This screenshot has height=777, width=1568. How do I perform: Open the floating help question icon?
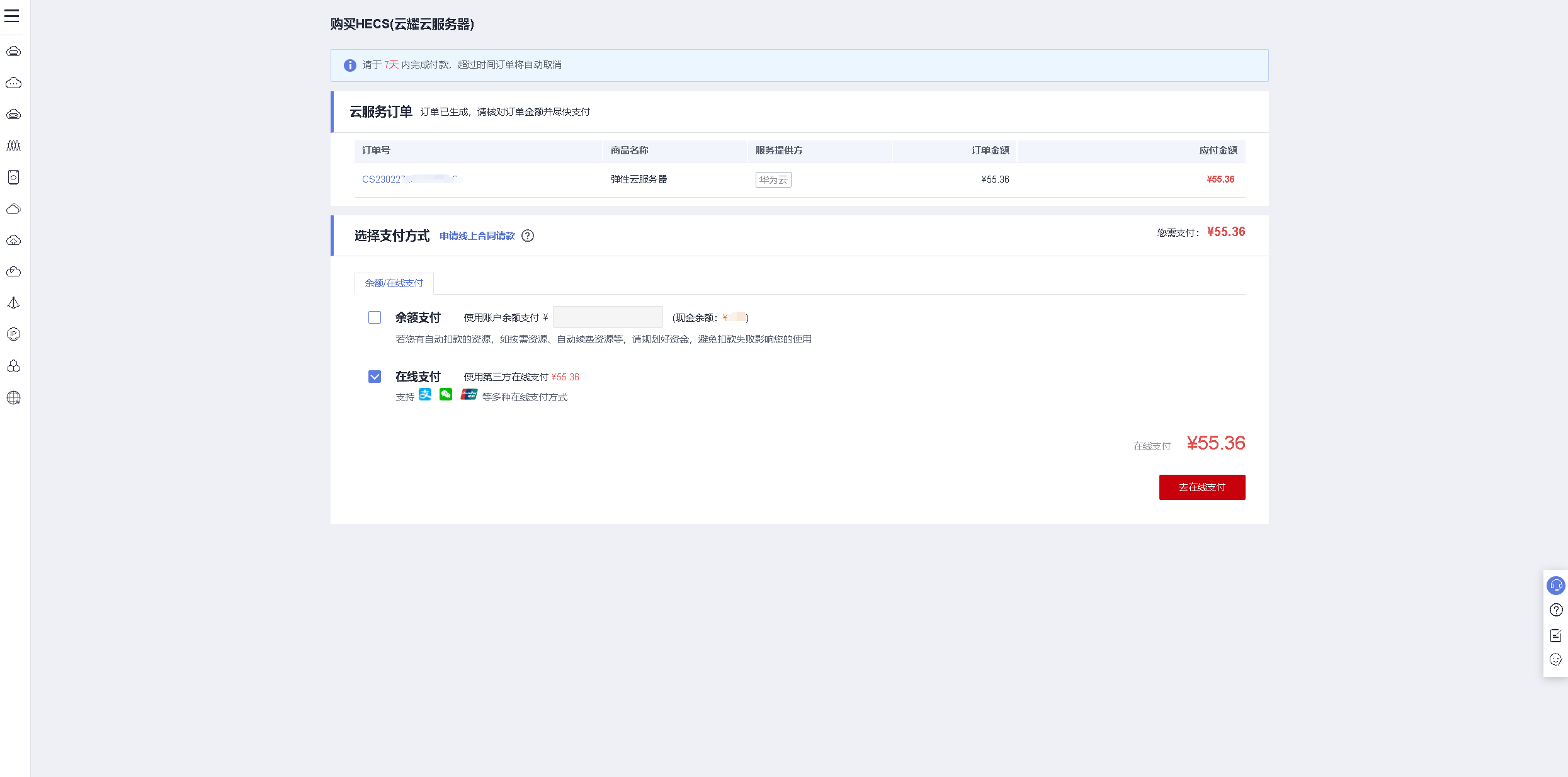(x=1555, y=610)
